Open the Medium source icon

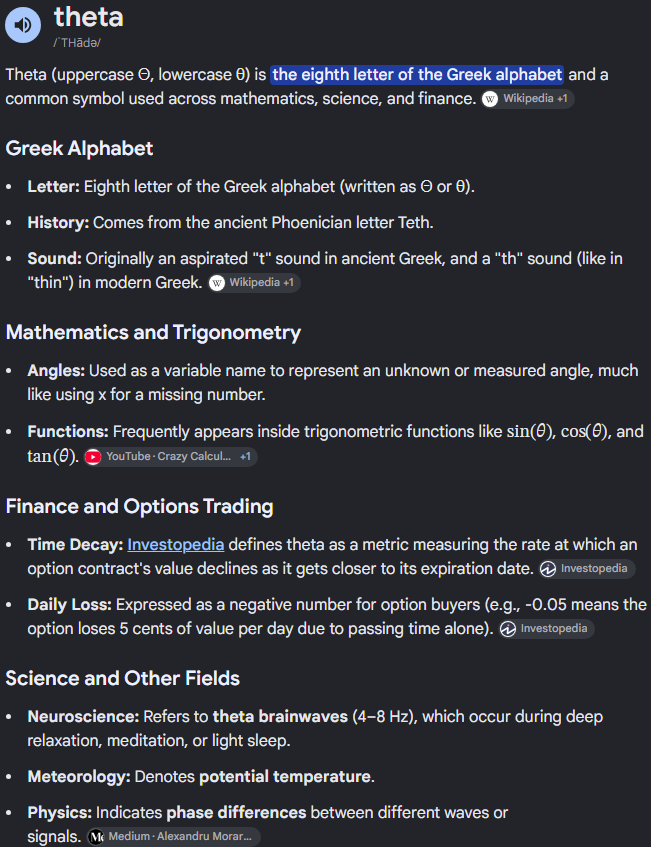pos(96,837)
